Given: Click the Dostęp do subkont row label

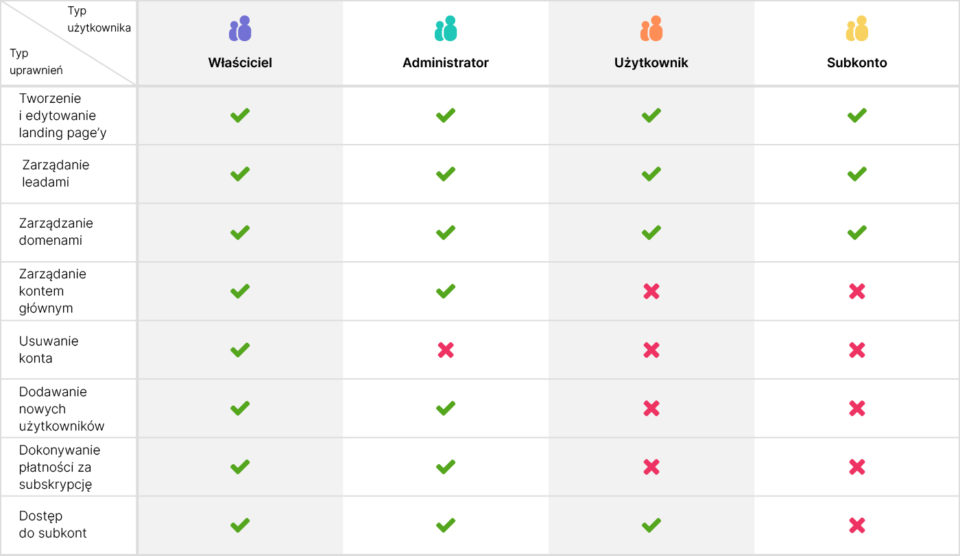Looking at the screenshot, I should coord(53,525).
